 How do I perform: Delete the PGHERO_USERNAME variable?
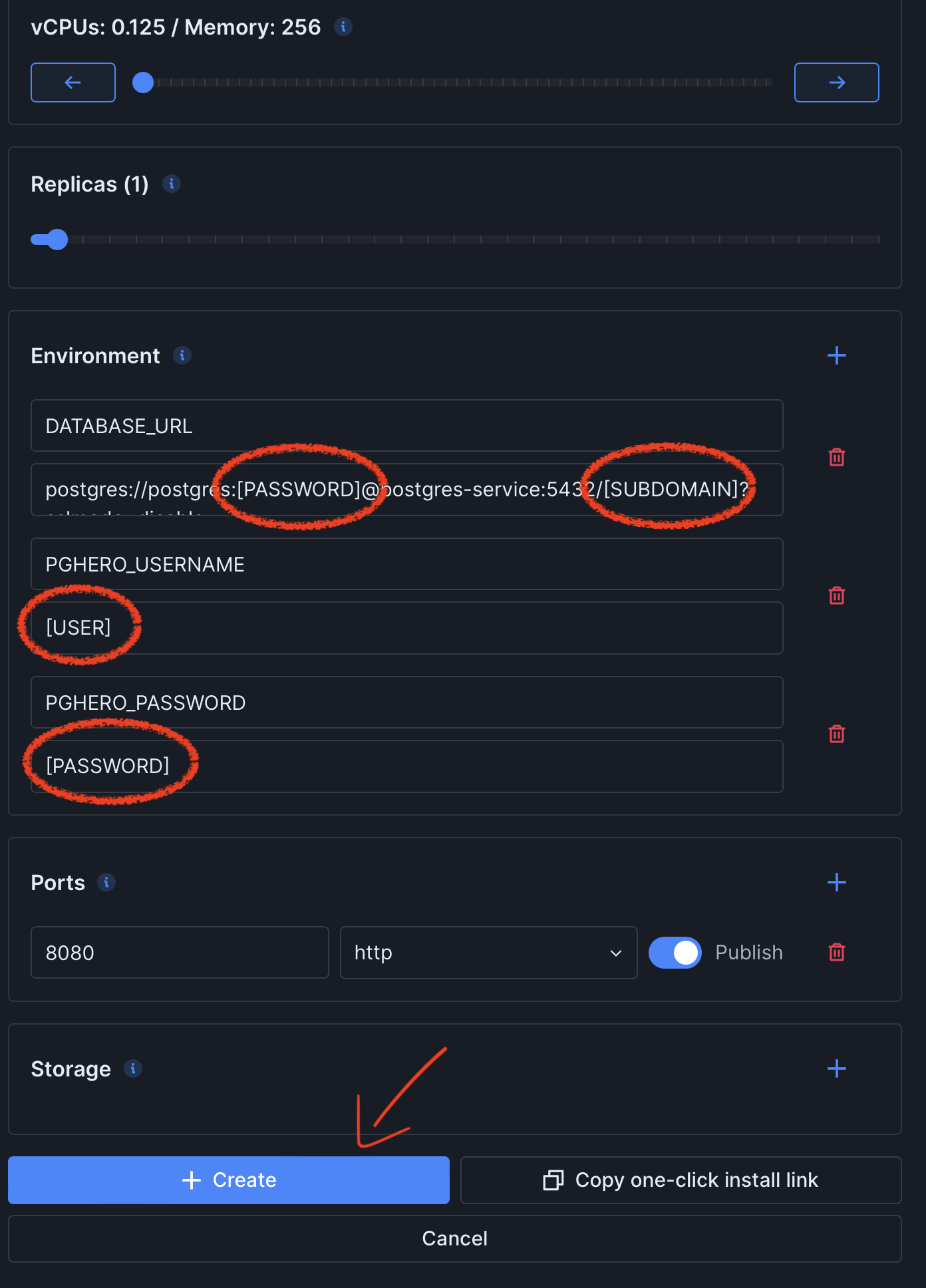(836, 596)
